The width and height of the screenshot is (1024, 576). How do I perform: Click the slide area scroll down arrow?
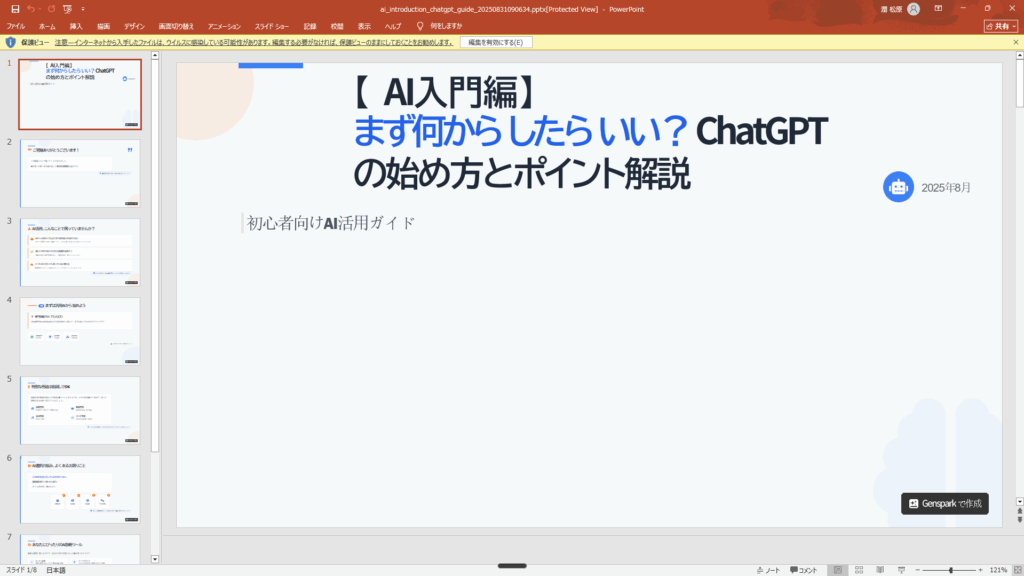point(1019,502)
